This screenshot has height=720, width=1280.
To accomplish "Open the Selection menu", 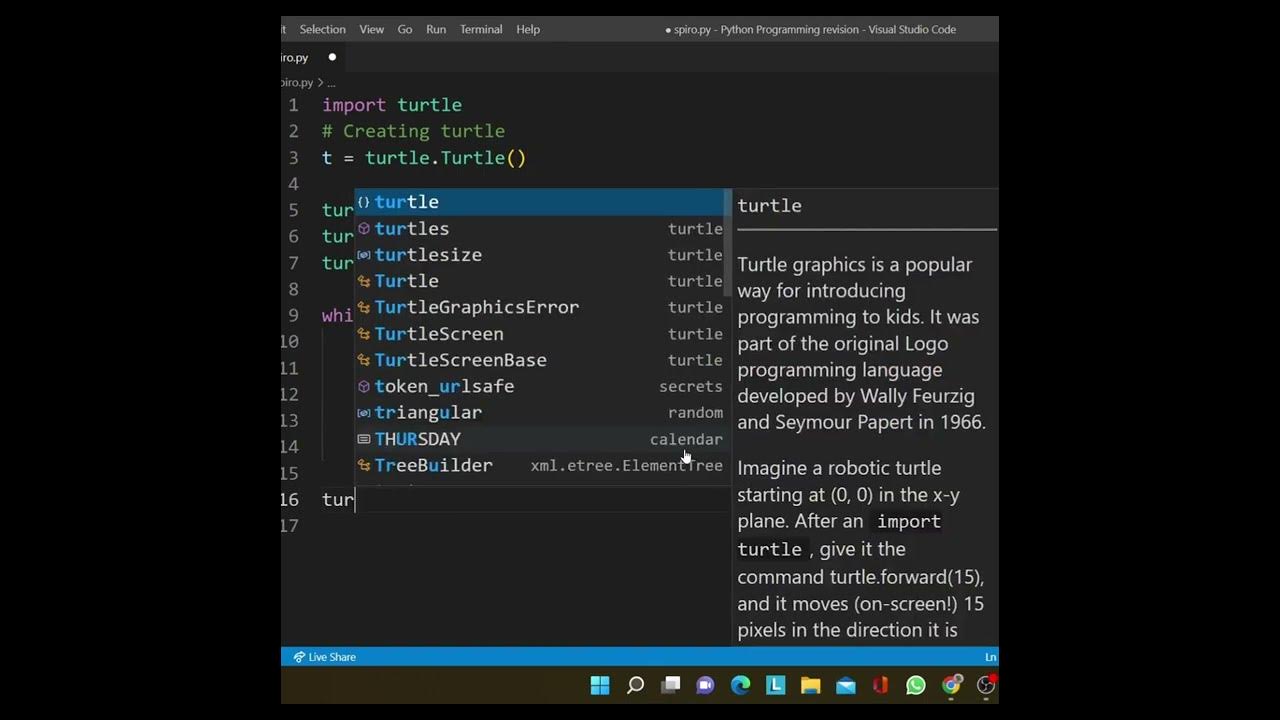I will pos(322,29).
